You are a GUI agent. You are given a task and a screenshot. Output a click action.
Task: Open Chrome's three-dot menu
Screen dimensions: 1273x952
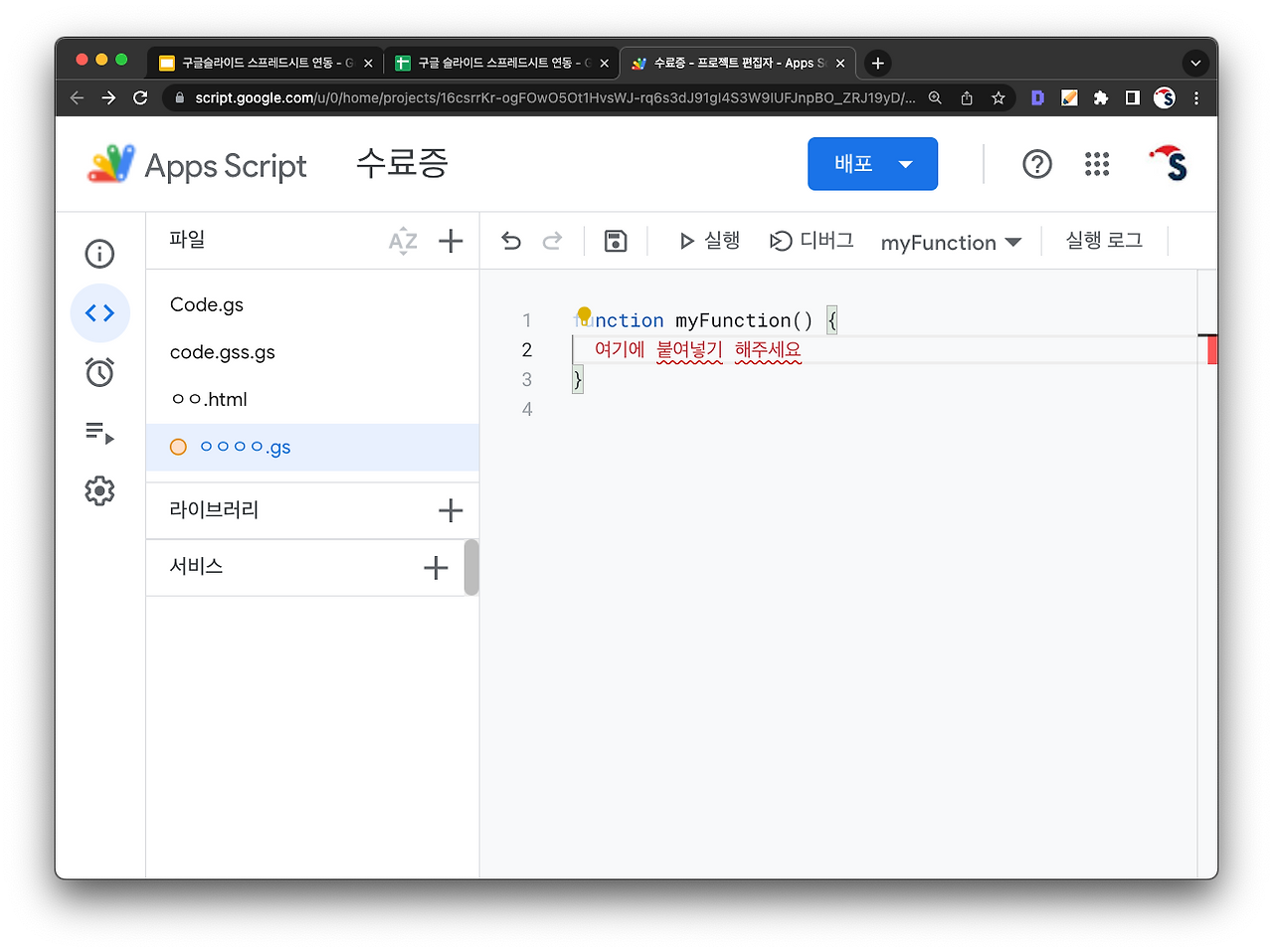click(1196, 97)
